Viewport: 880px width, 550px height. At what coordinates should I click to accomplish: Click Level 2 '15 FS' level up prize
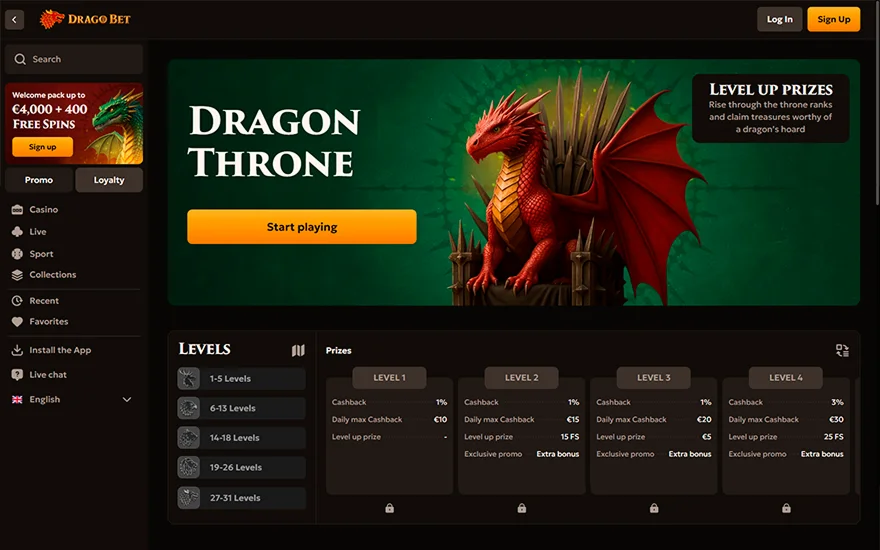click(570, 437)
